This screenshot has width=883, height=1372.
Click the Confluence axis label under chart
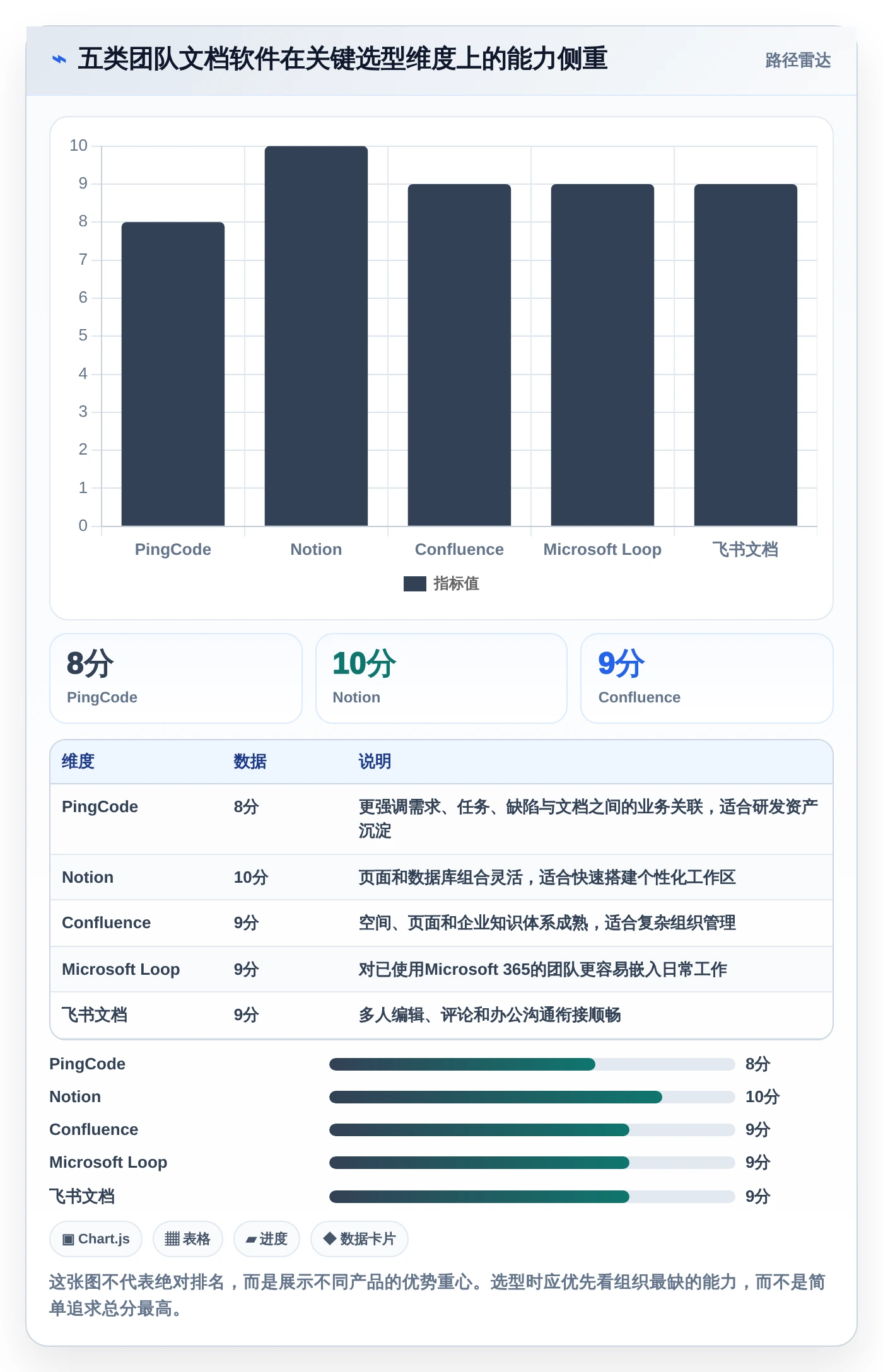click(x=459, y=549)
